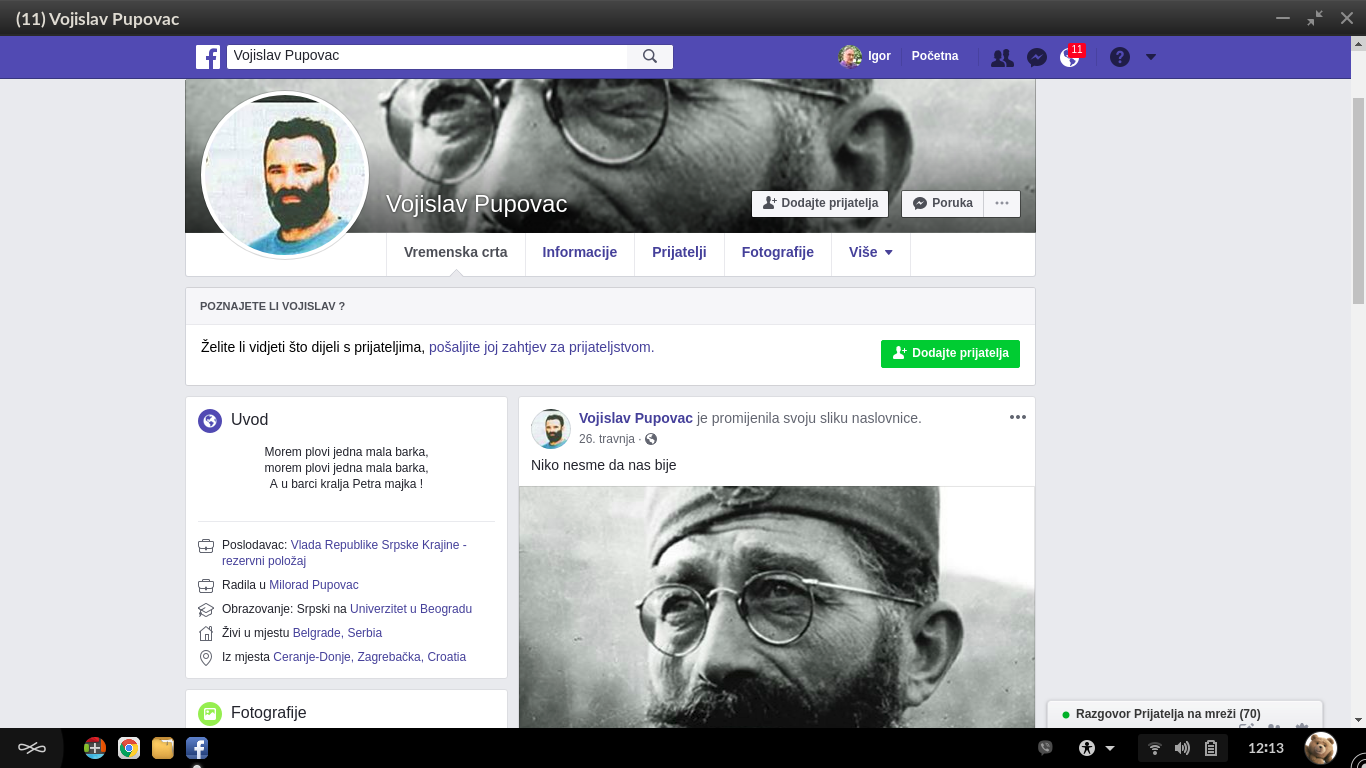Switch to the Informacije tab
Viewport: 1366px width, 768px height.
(579, 252)
